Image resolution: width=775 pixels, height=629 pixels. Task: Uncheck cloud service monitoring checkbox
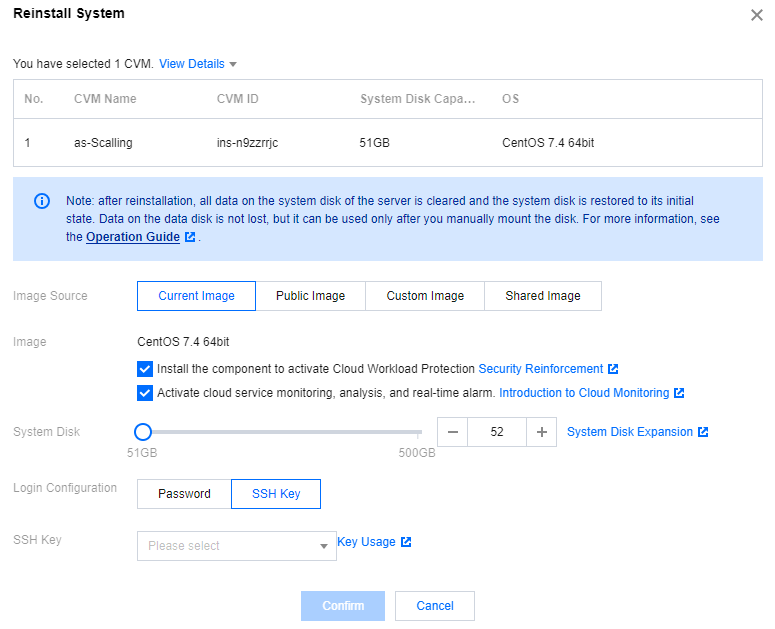pyautogui.click(x=145, y=393)
